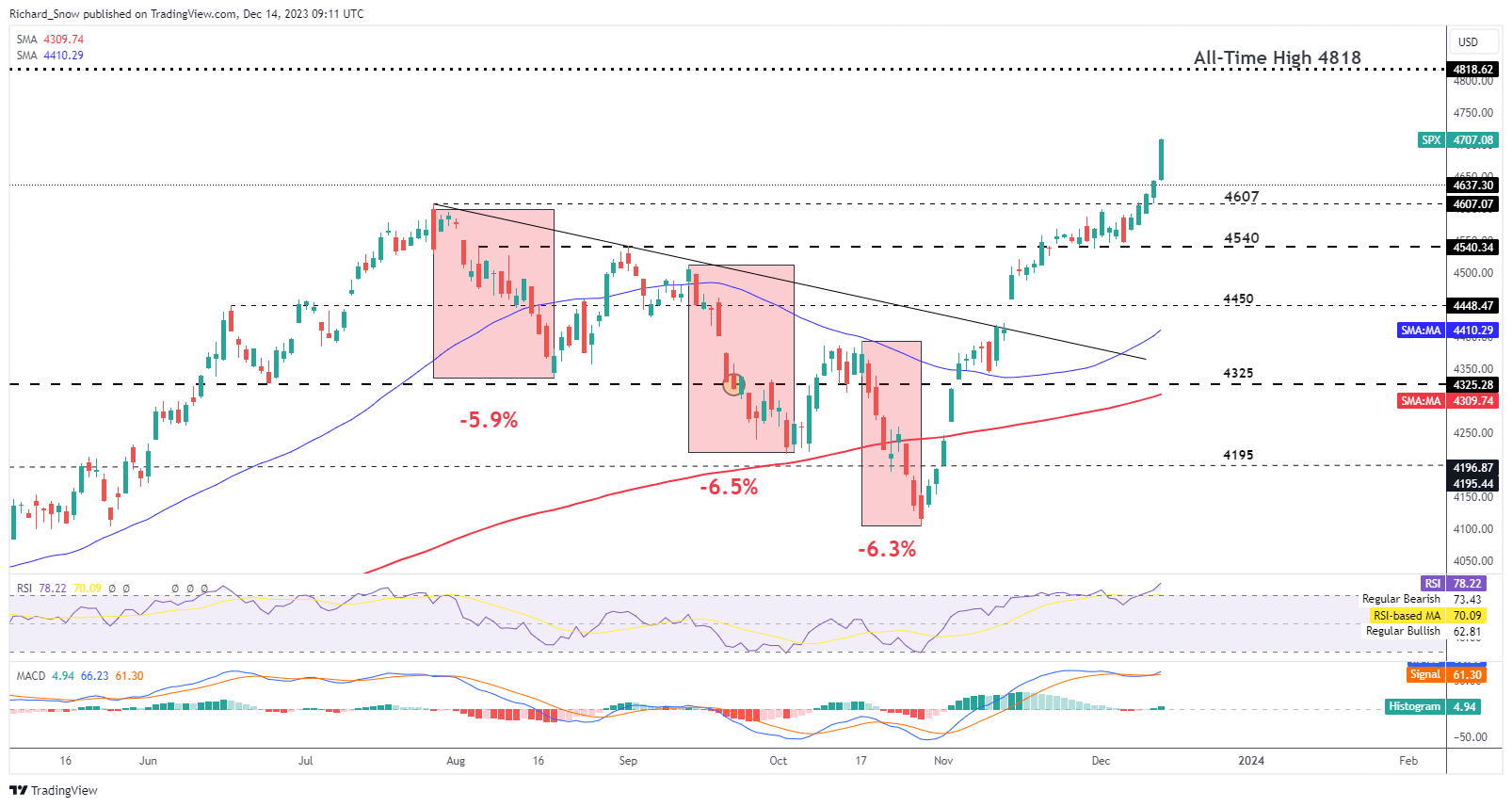The image size is (1512, 807).
Task: Click the 2024 label on the time axis
Action: [x=1251, y=761]
